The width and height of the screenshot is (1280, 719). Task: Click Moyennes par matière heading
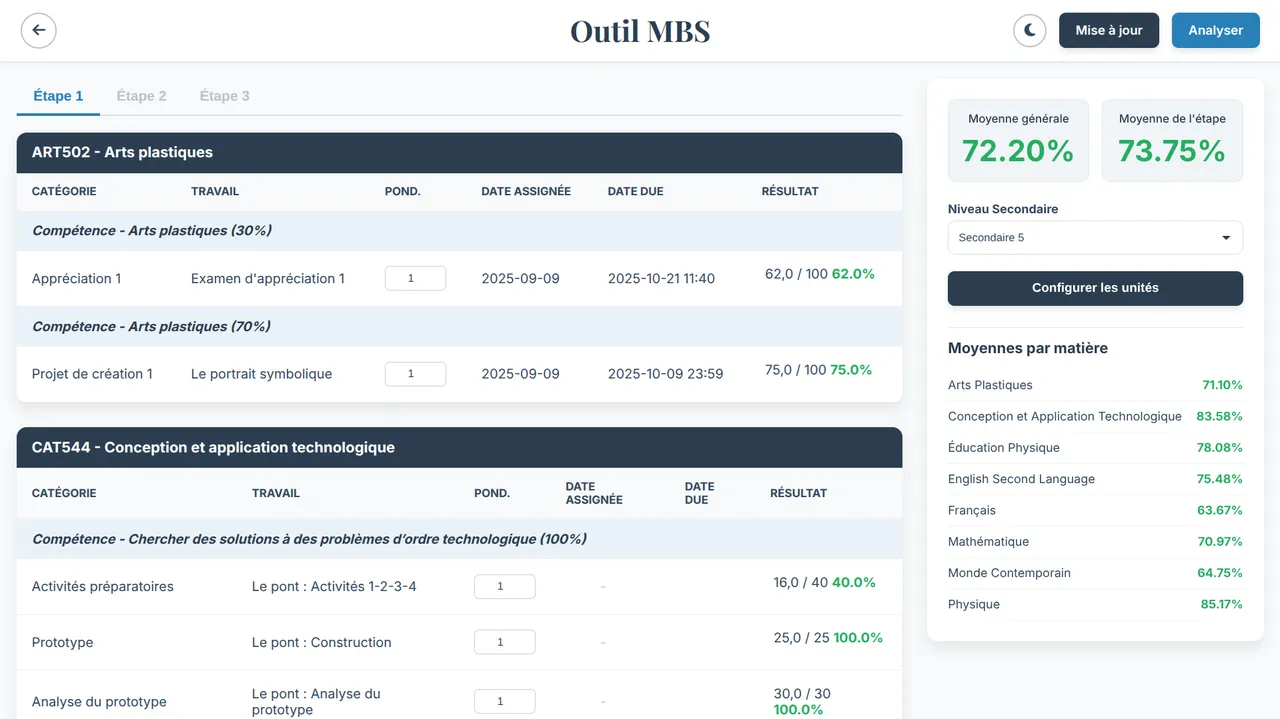coord(1028,348)
